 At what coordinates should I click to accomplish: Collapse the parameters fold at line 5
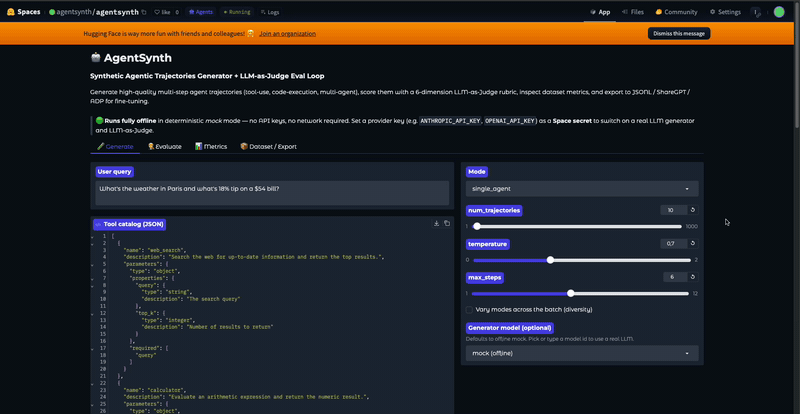92,264
